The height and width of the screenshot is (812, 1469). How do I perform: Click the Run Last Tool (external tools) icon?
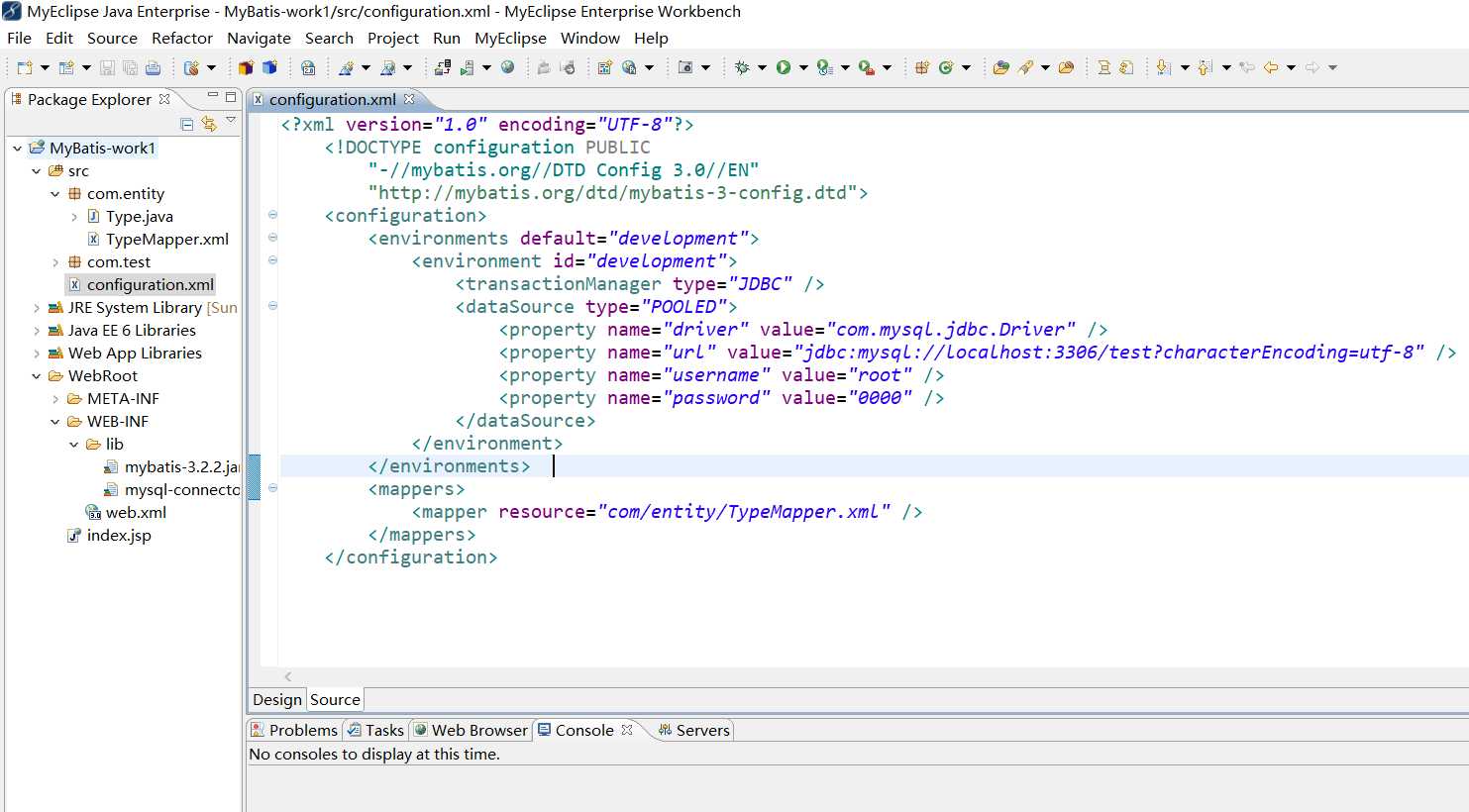point(867,67)
